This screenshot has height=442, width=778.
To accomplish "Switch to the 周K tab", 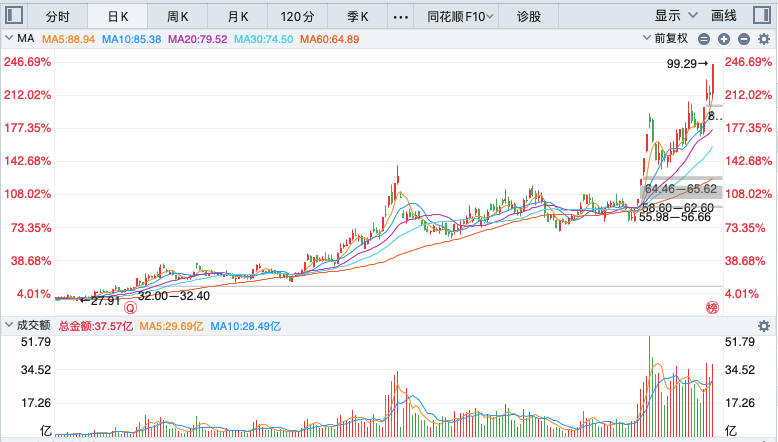I will point(178,17).
